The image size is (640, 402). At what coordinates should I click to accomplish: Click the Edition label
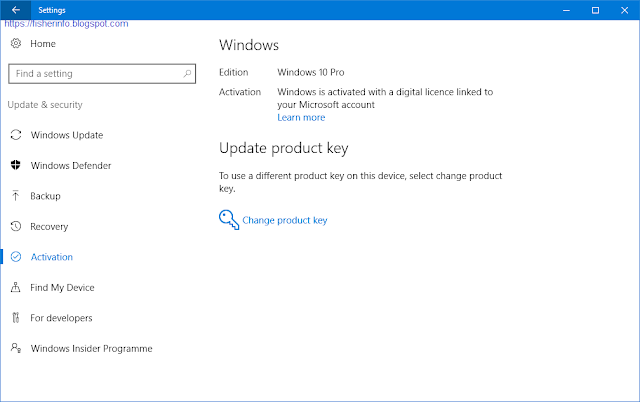pyautogui.click(x=233, y=72)
